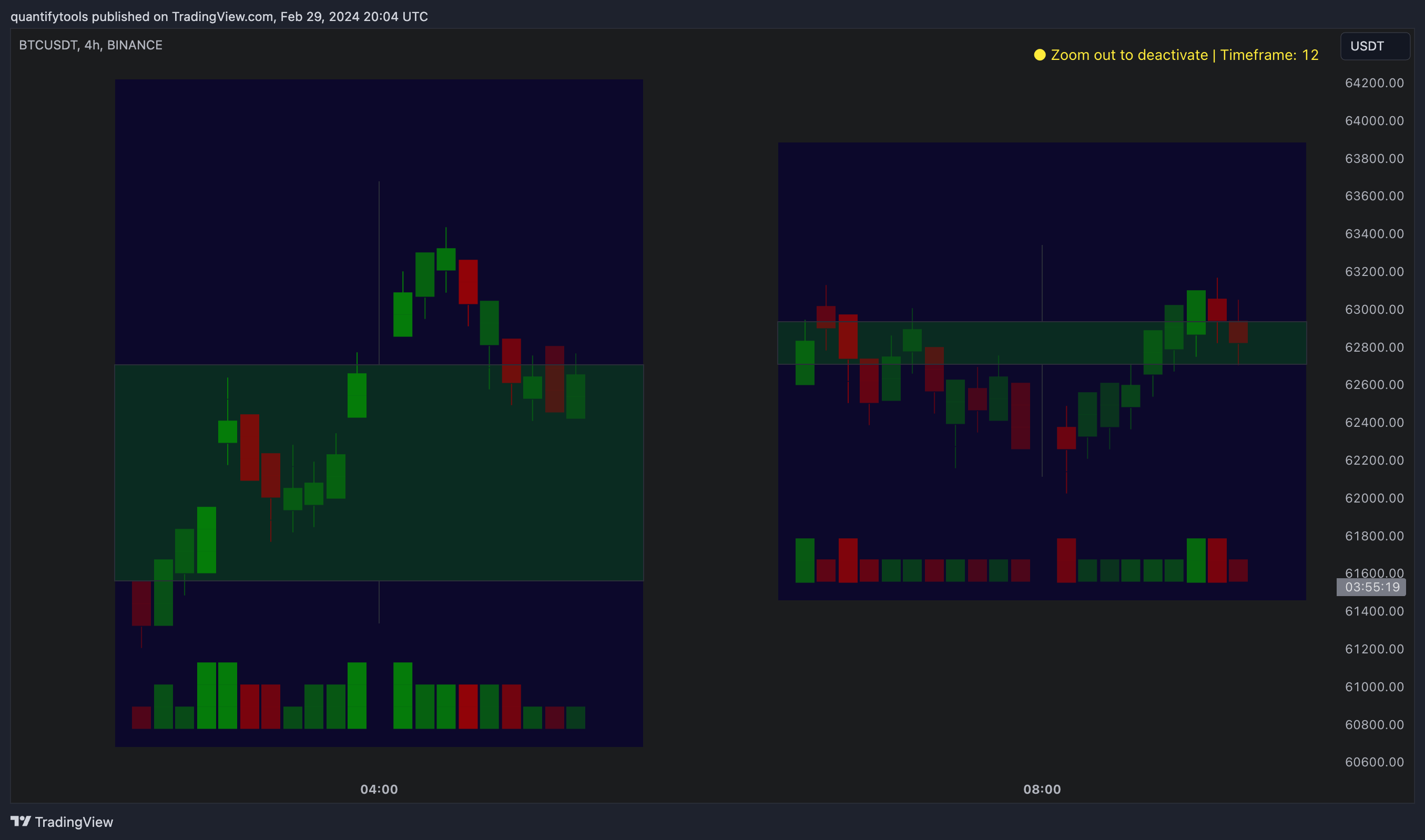Click the 62200.00 price axis label
The image size is (1425, 840).
tap(1375, 460)
